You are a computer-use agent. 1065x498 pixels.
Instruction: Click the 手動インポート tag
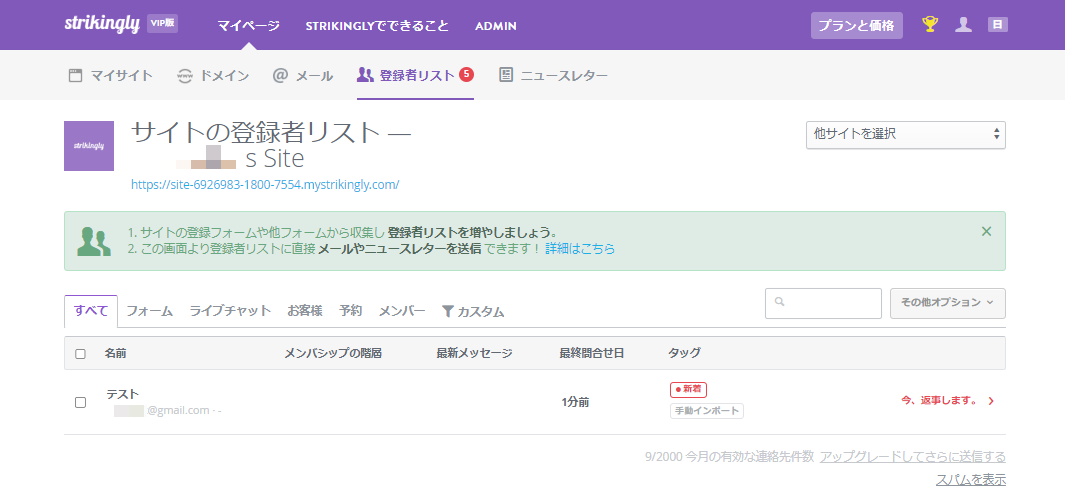tap(706, 411)
